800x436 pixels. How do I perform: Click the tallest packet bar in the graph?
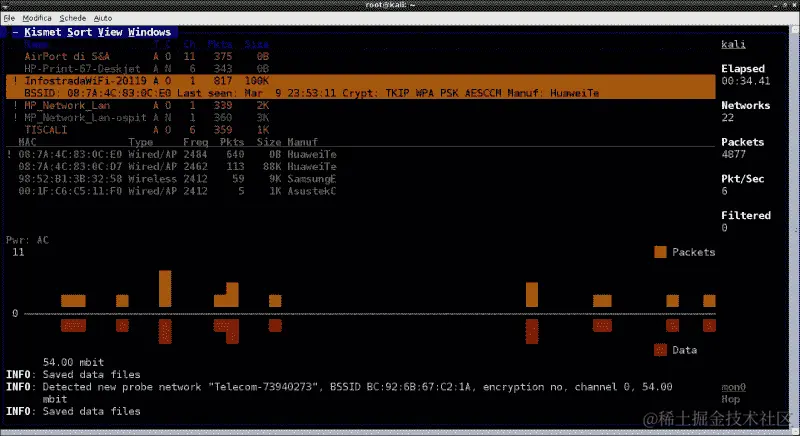click(x=165, y=289)
